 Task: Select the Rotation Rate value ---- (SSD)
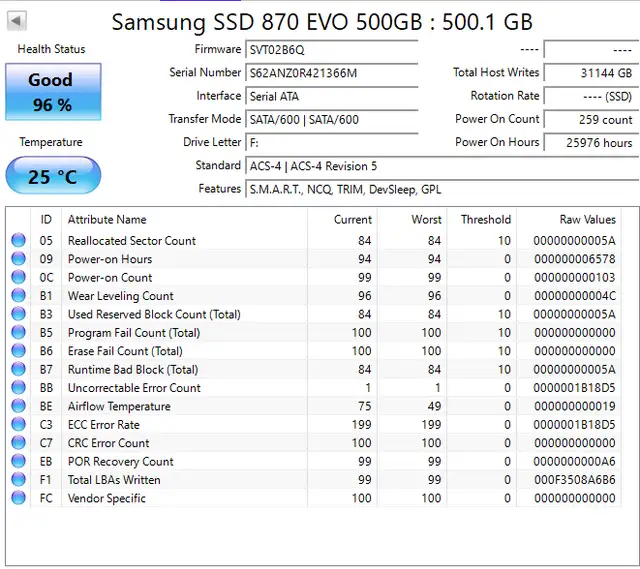591,96
